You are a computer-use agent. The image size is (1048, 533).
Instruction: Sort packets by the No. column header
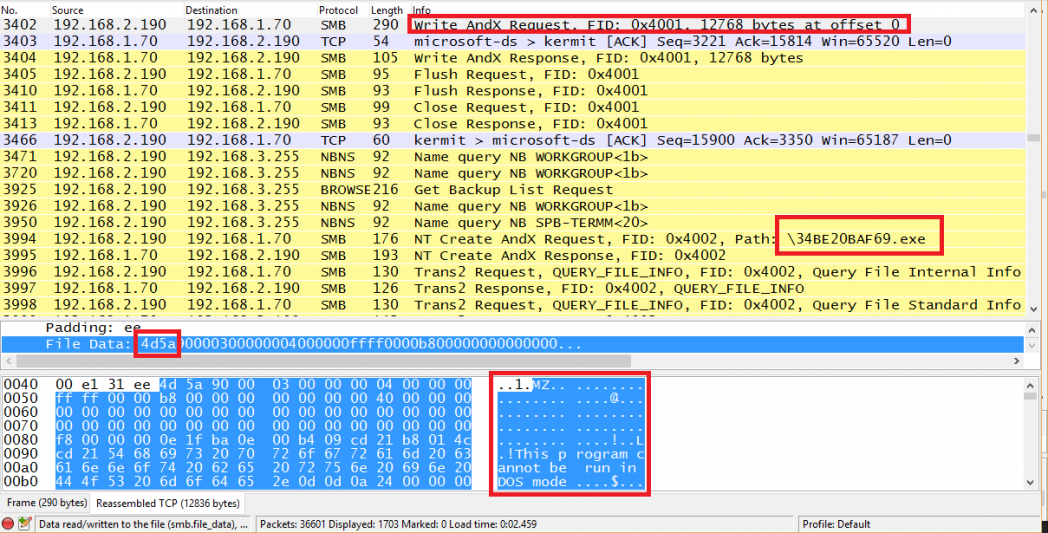[9, 10]
